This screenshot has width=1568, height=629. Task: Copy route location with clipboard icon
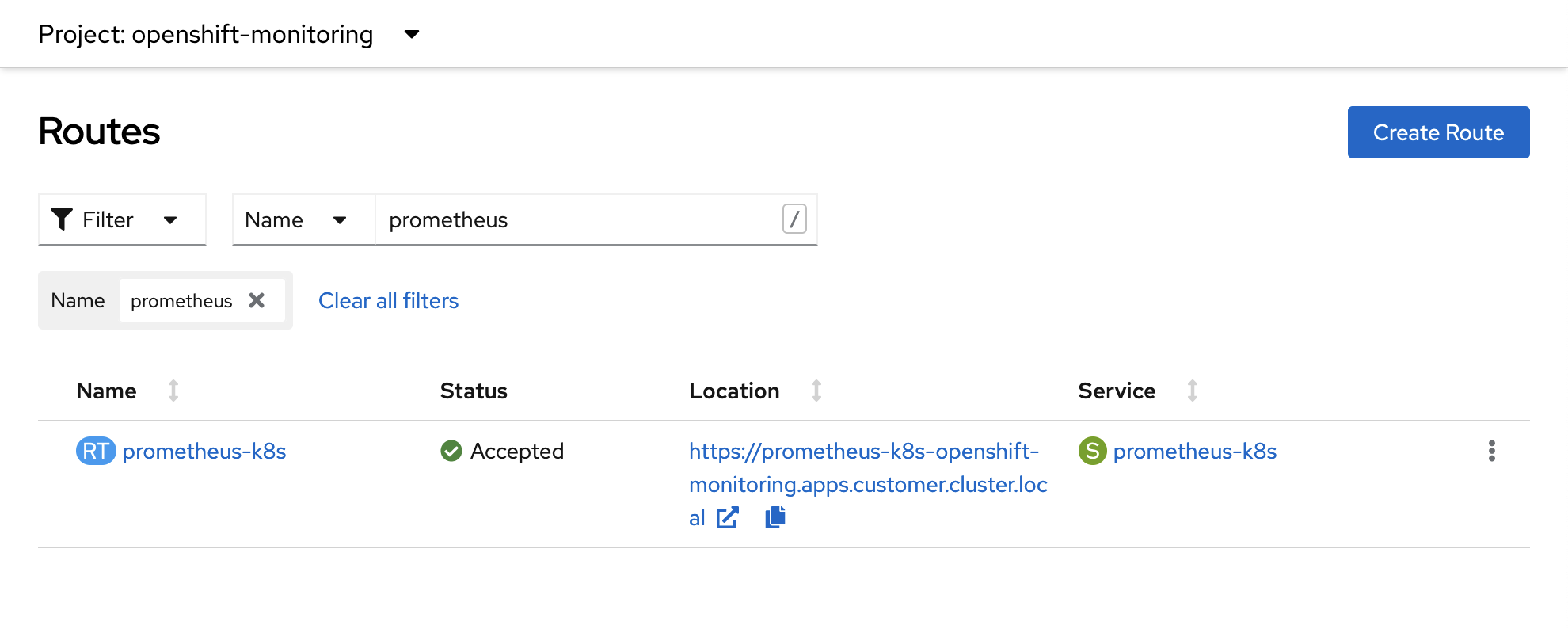point(775,517)
